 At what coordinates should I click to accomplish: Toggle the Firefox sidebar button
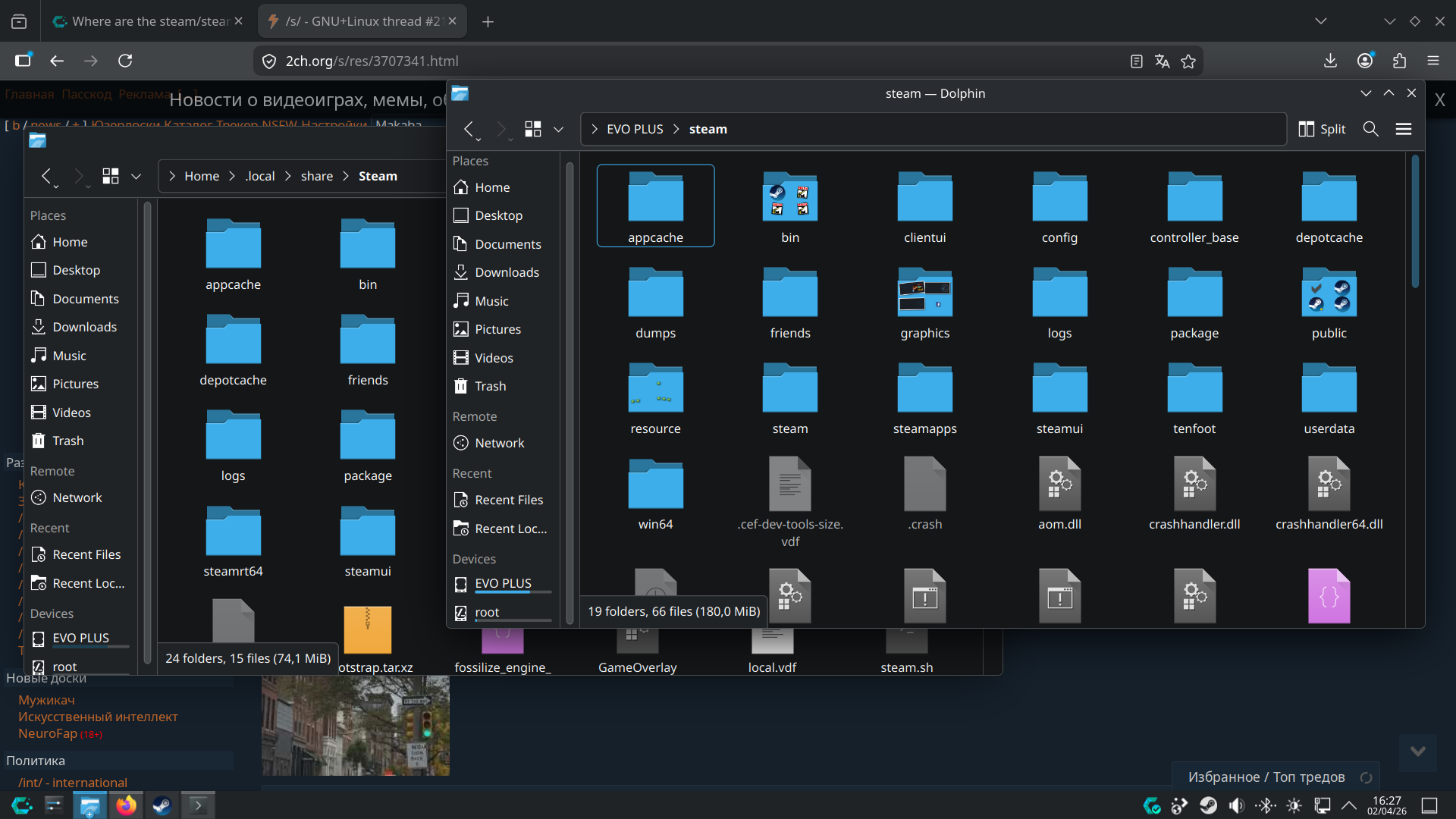[23, 61]
